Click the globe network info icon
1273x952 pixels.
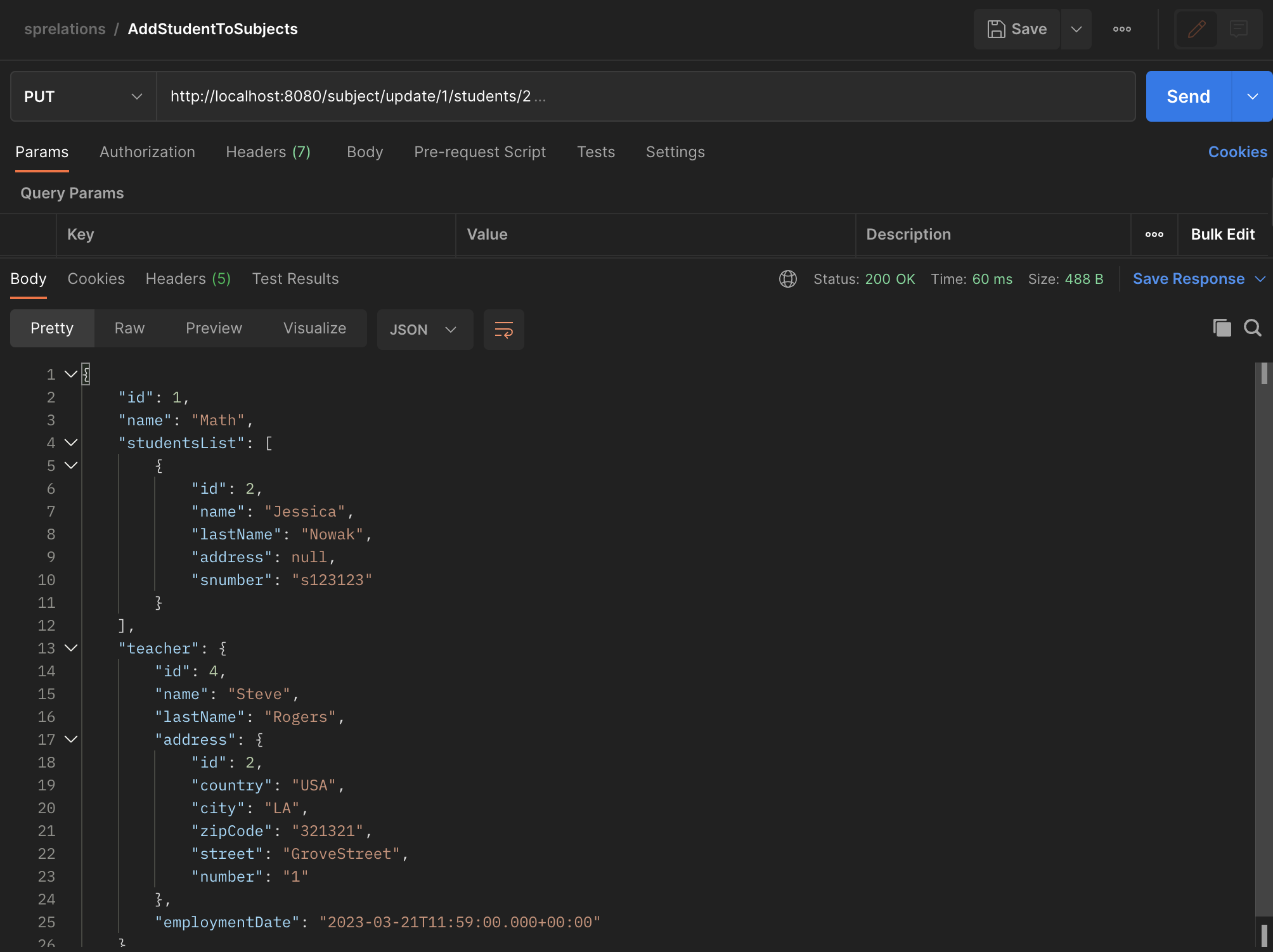pos(787,279)
